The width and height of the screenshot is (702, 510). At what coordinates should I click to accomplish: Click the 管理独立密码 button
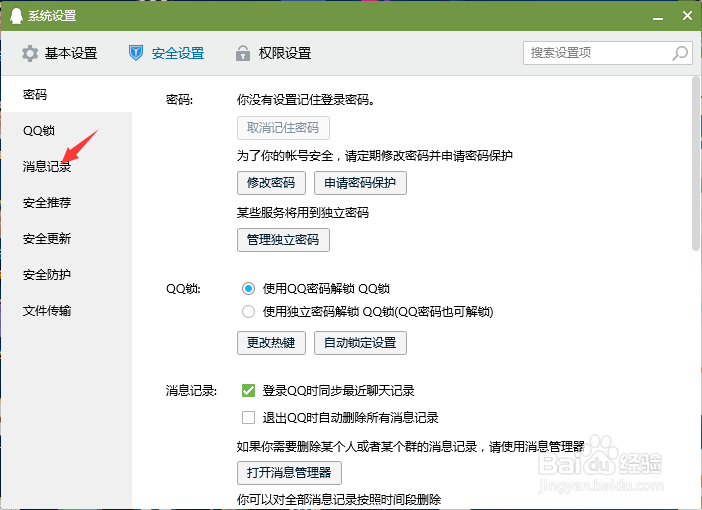click(x=283, y=240)
